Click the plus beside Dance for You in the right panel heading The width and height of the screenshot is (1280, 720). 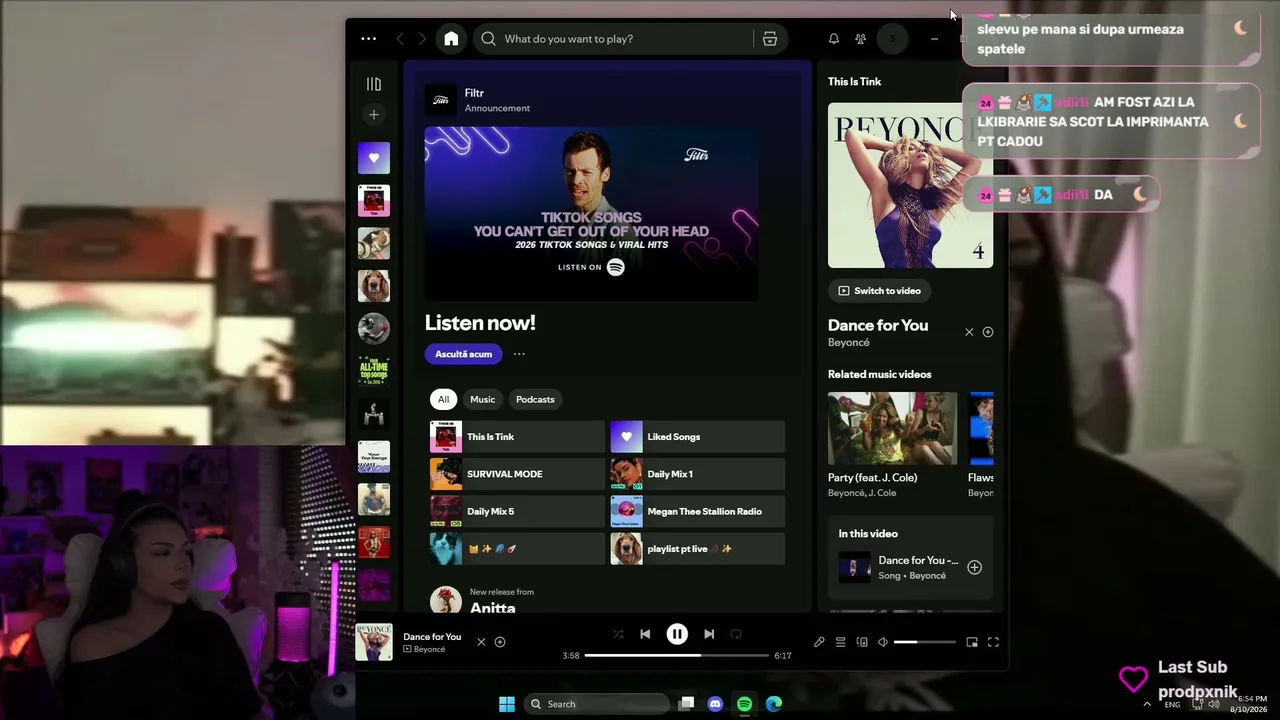(988, 332)
